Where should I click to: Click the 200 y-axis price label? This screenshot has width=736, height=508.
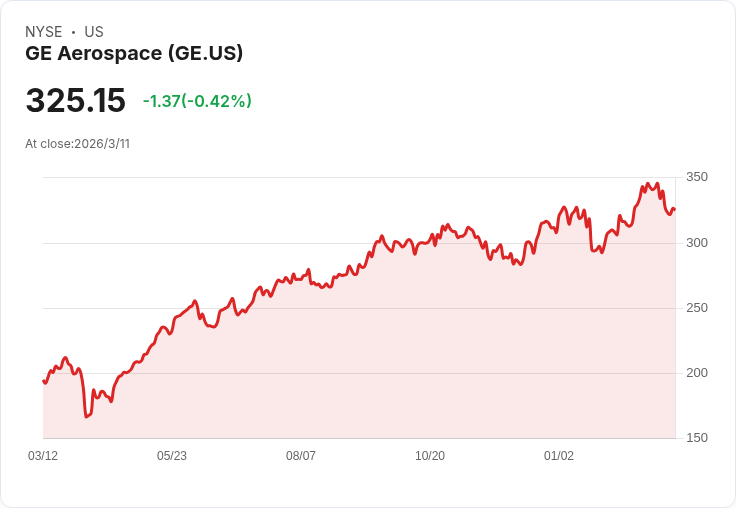(x=697, y=373)
